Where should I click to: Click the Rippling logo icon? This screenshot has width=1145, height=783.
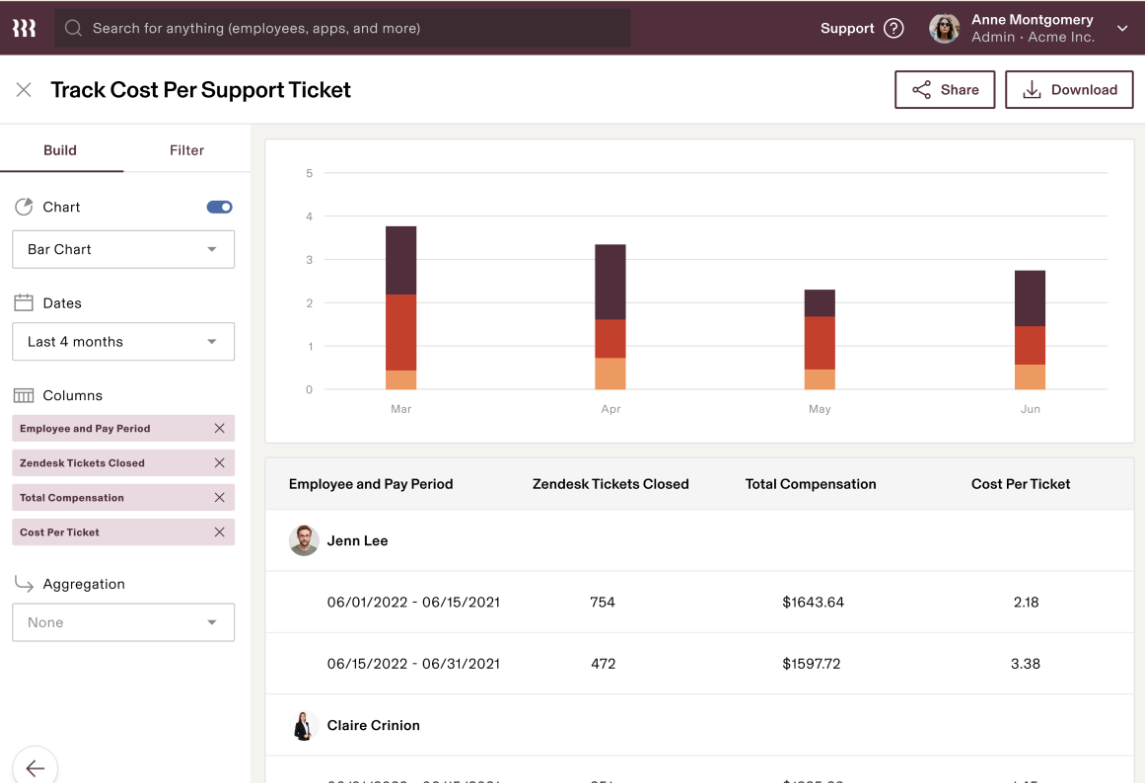point(24,28)
